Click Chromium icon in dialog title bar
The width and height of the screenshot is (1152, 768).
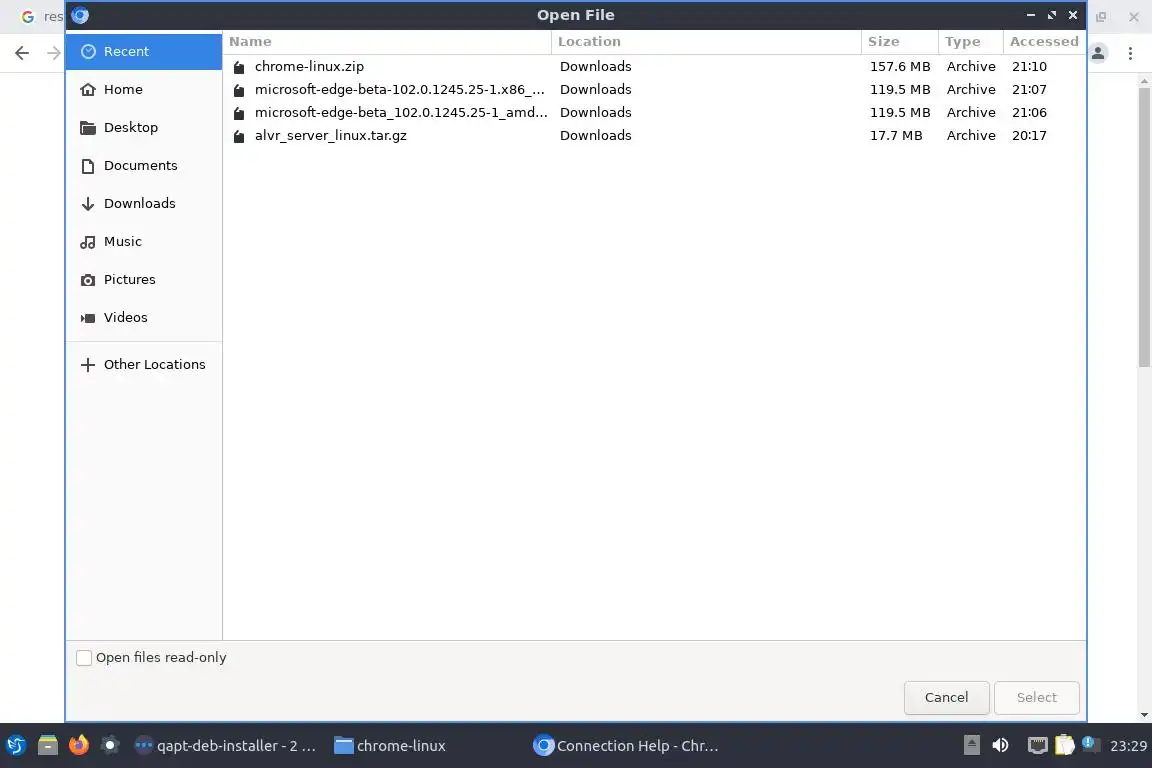[80, 15]
